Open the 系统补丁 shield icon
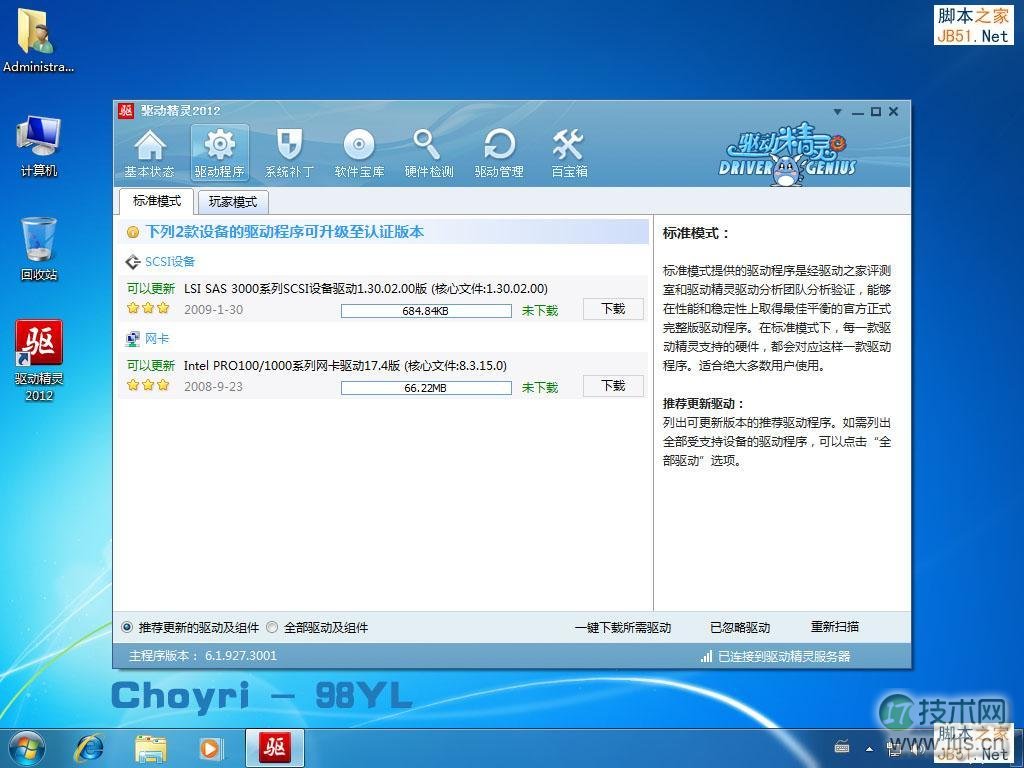Screen dimensions: 1024x768 coord(289,152)
